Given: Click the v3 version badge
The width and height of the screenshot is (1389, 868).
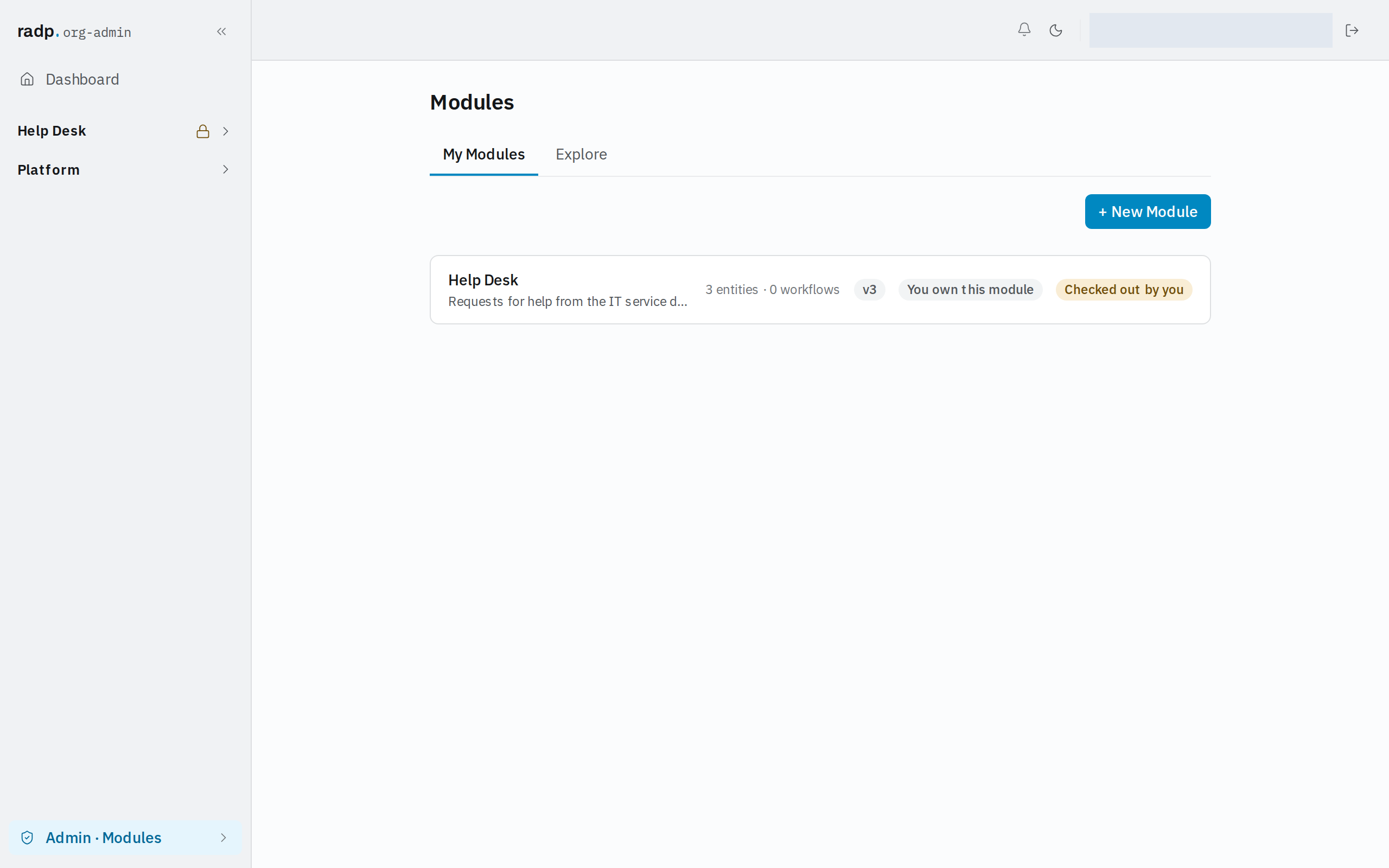Looking at the screenshot, I should 869,290.
